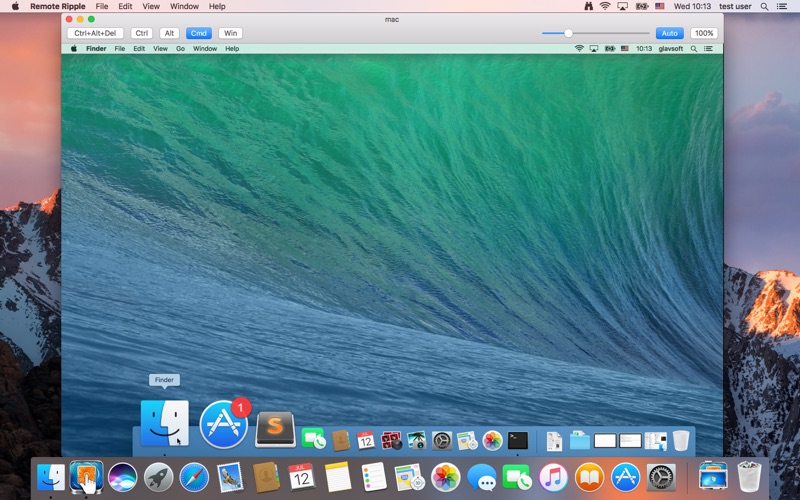The width and height of the screenshot is (800, 500).
Task: Open File menu in local menu bar
Action: coord(102,6)
